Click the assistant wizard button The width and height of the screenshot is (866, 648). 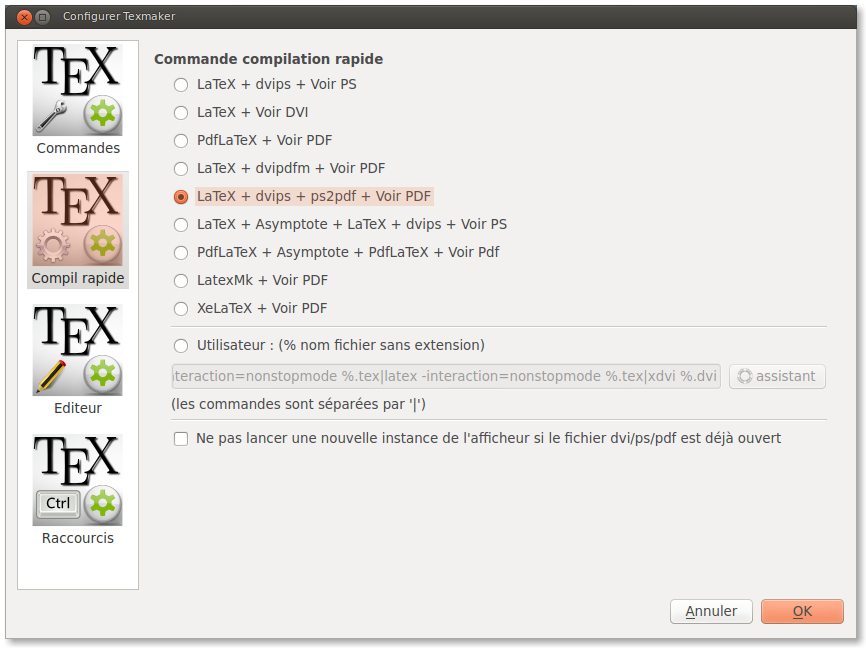pos(777,376)
